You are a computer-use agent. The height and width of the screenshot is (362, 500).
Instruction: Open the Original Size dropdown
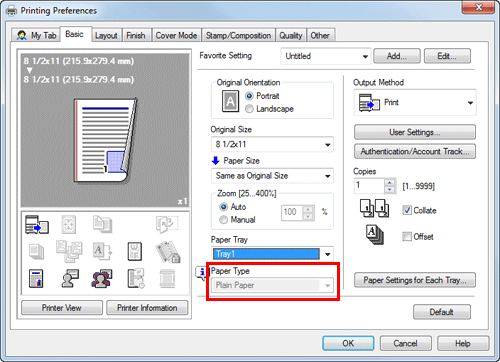pos(272,144)
